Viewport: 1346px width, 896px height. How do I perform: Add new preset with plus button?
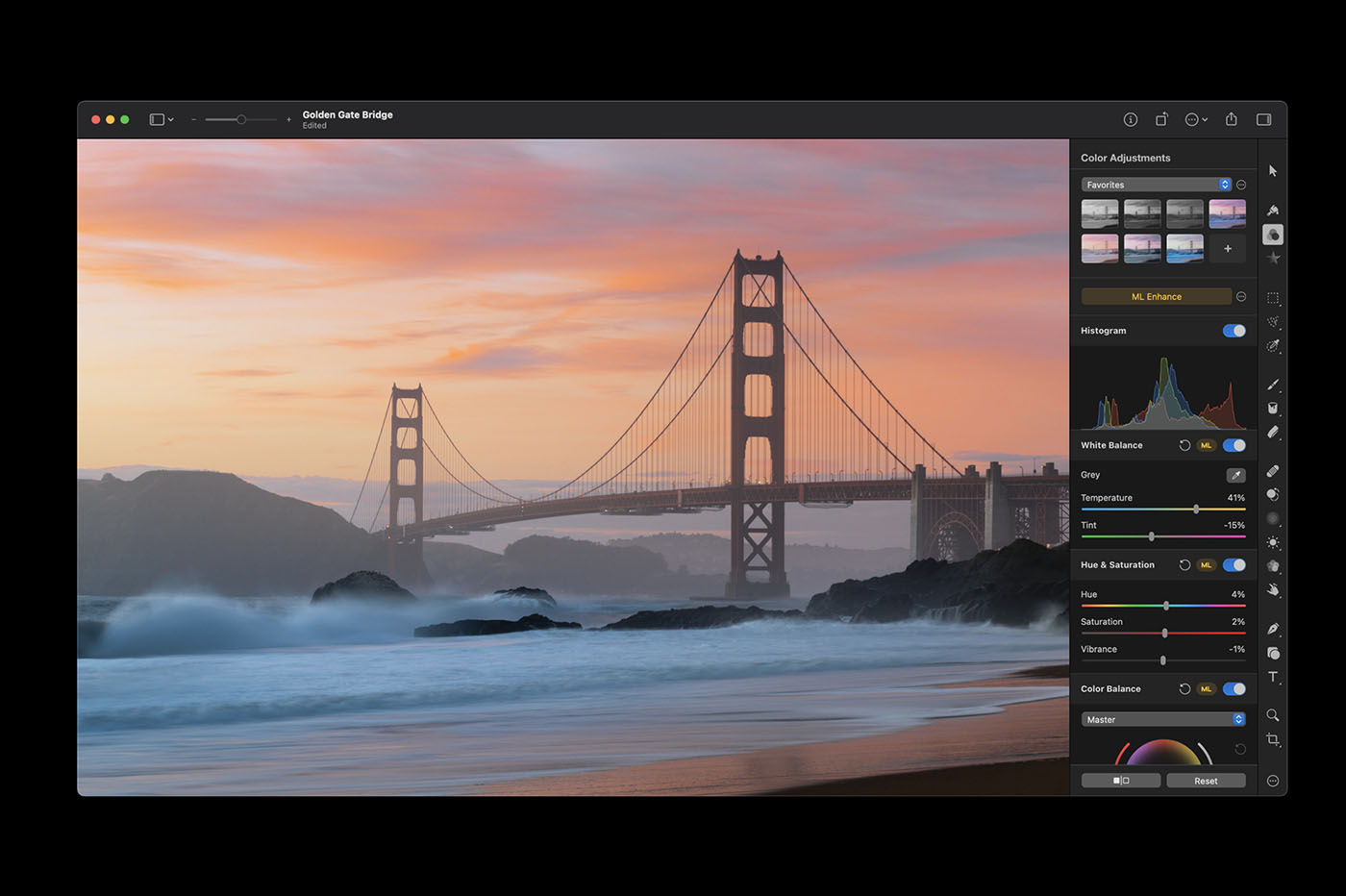click(1228, 248)
